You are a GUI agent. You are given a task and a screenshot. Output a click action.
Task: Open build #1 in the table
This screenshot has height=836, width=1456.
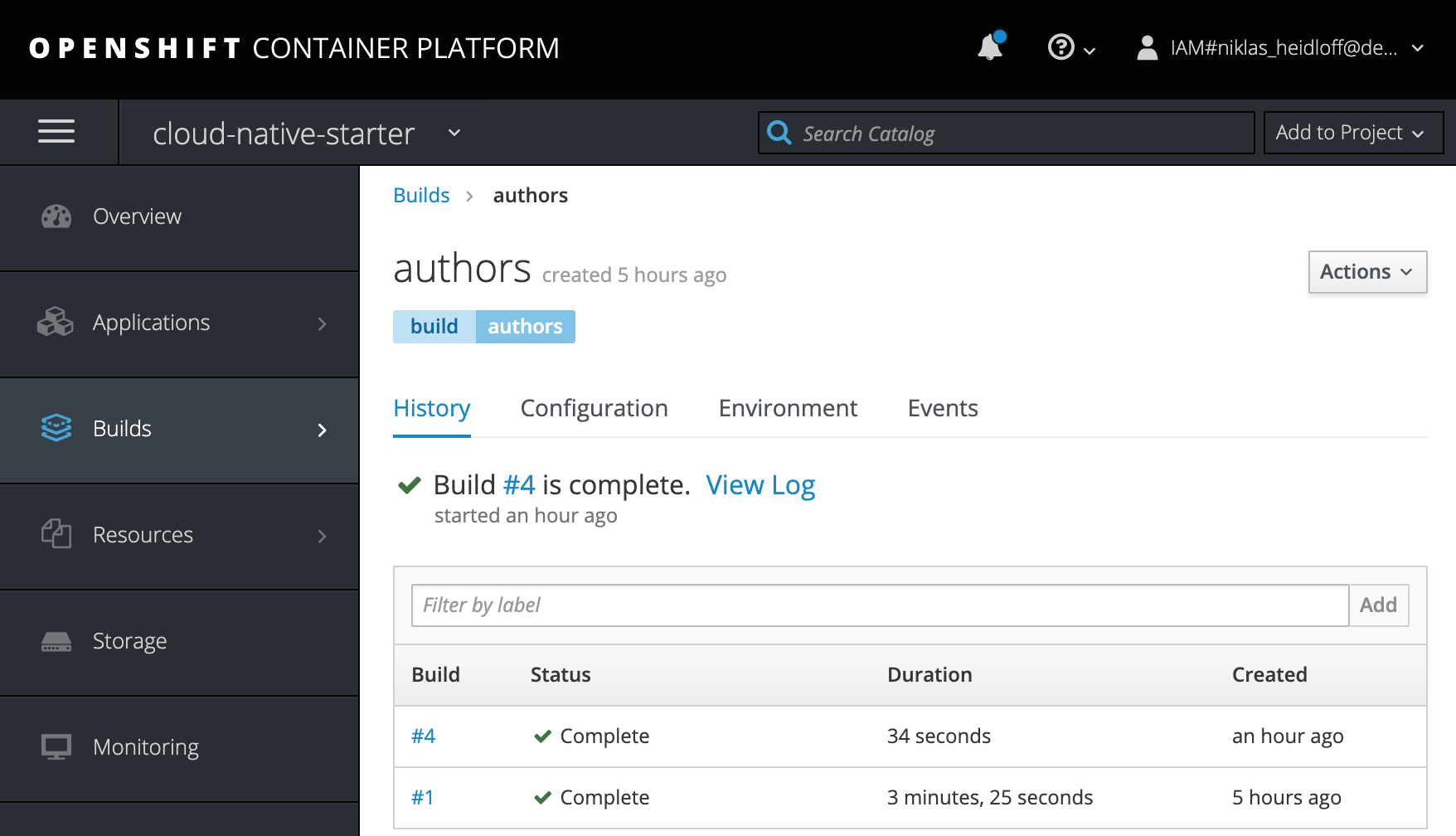pos(422,798)
